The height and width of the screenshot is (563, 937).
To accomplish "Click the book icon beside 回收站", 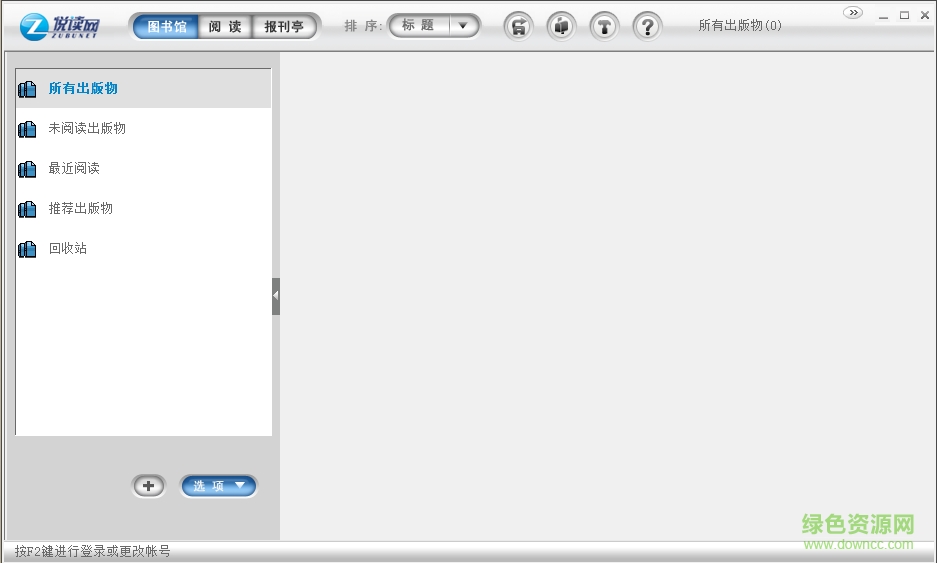I will point(27,249).
